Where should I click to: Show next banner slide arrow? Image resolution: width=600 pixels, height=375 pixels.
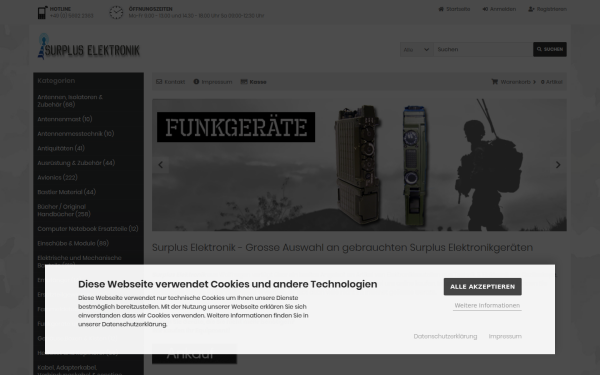coord(558,165)
